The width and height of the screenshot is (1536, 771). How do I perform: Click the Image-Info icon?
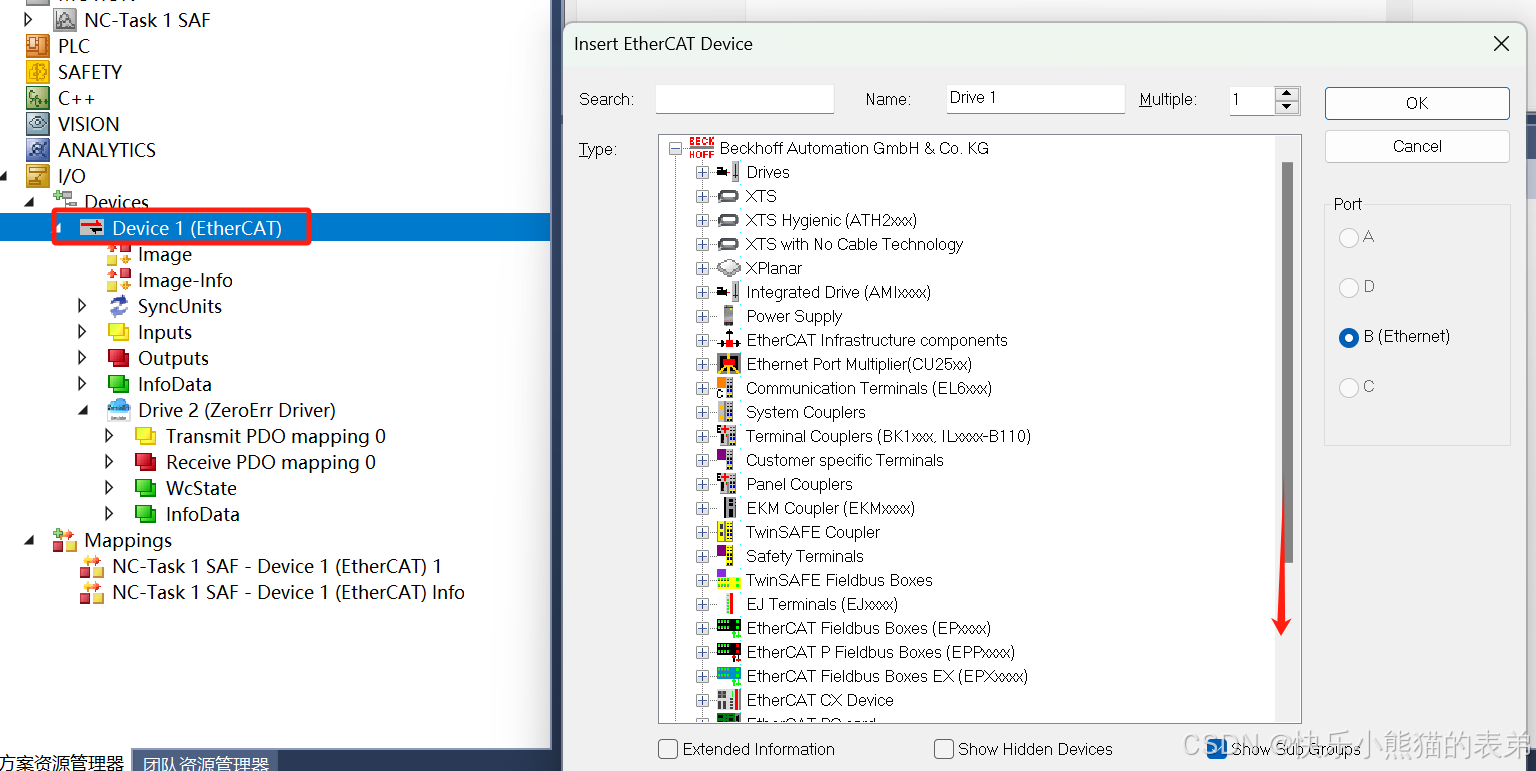pos(119,280)
